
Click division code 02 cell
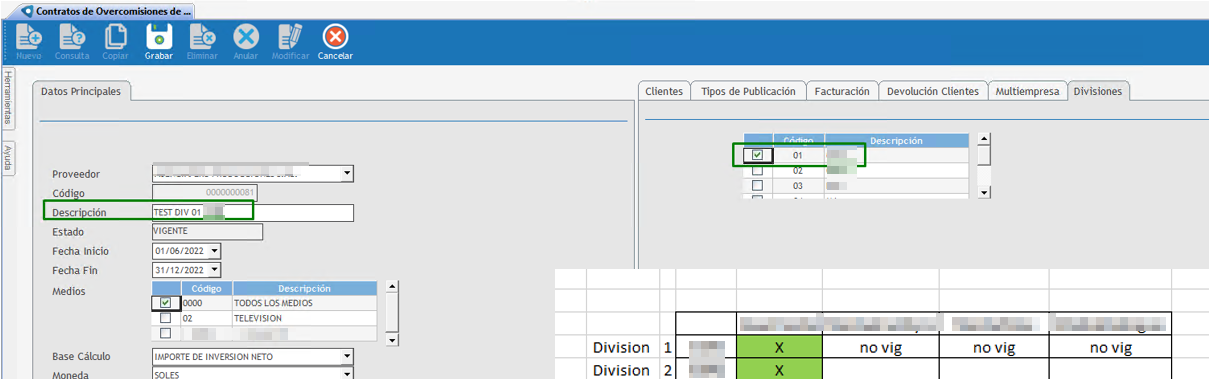point(798,170)
